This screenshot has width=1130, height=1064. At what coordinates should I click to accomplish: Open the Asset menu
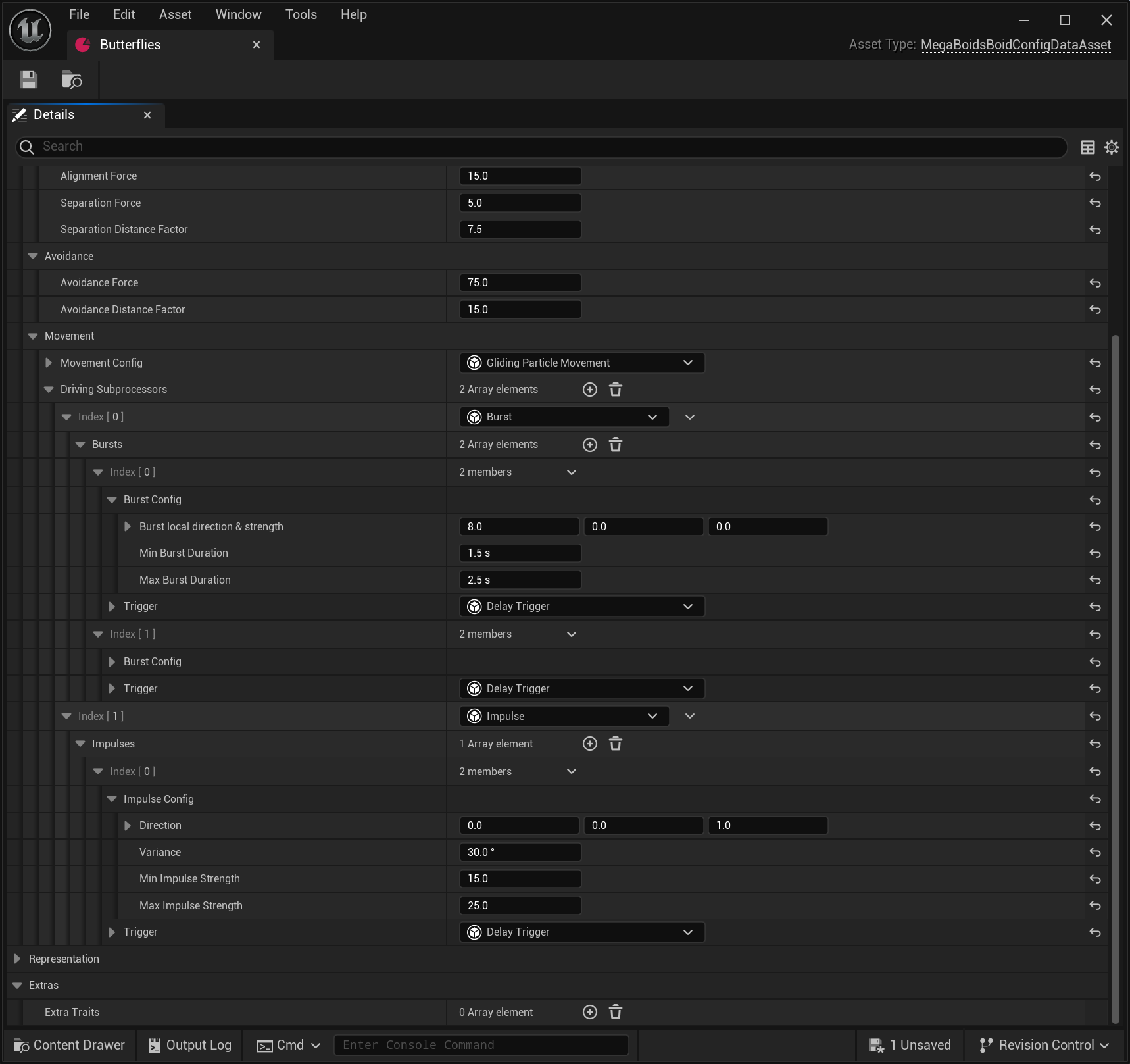click(174, 14)
